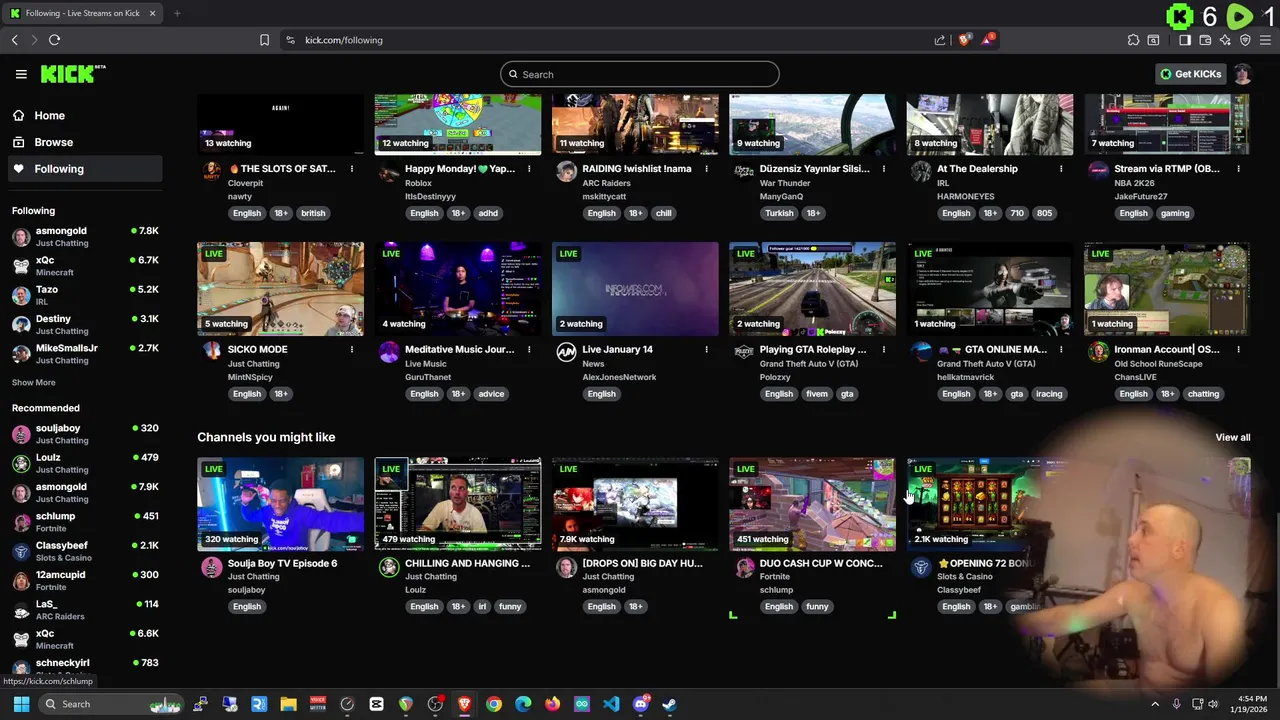Click the Classybeef avatar under OPENING 72 BONUS
The image size is (1280, 720).
(x=921, y=567)
